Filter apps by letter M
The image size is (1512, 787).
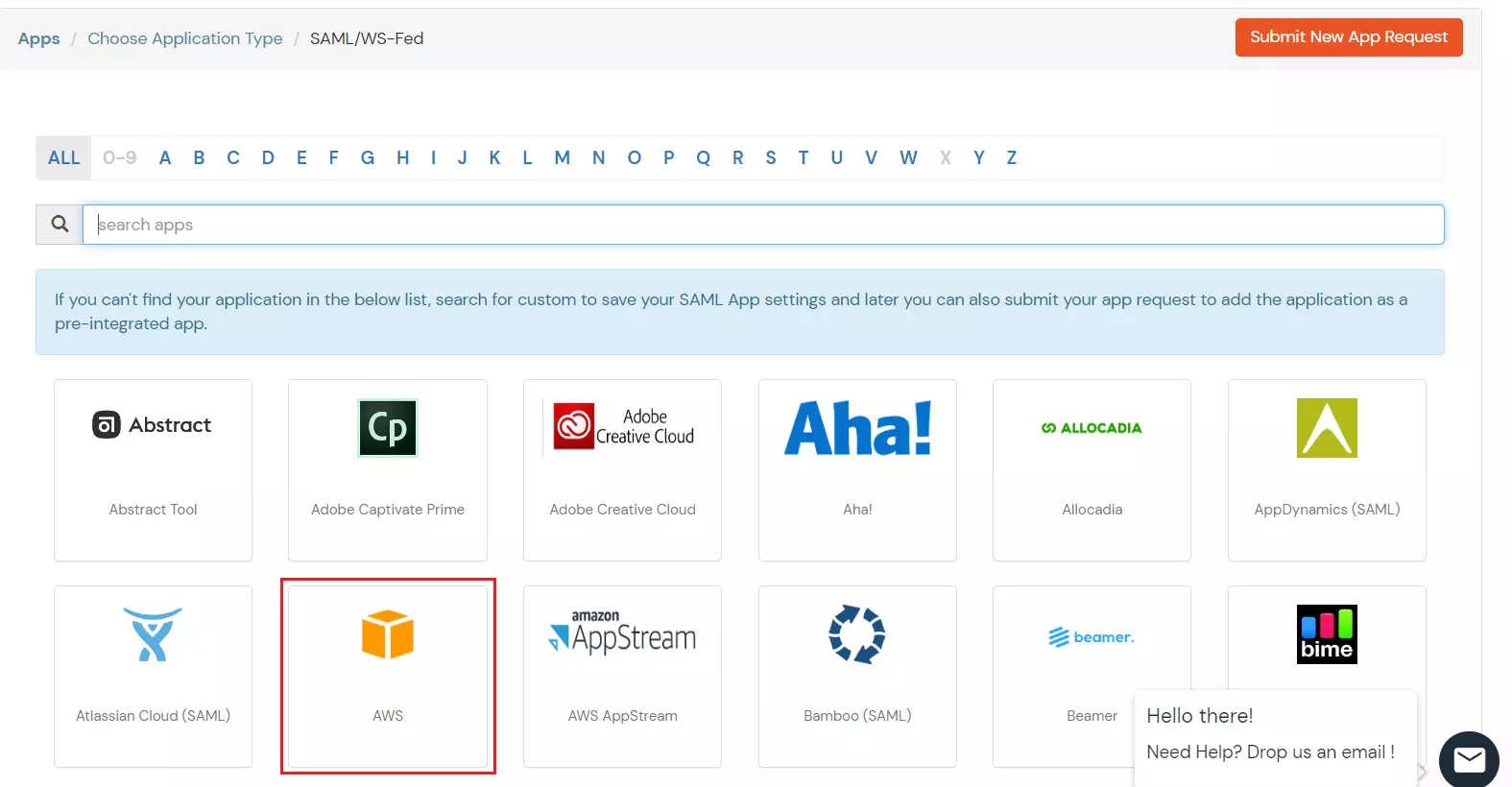(563, 157)
